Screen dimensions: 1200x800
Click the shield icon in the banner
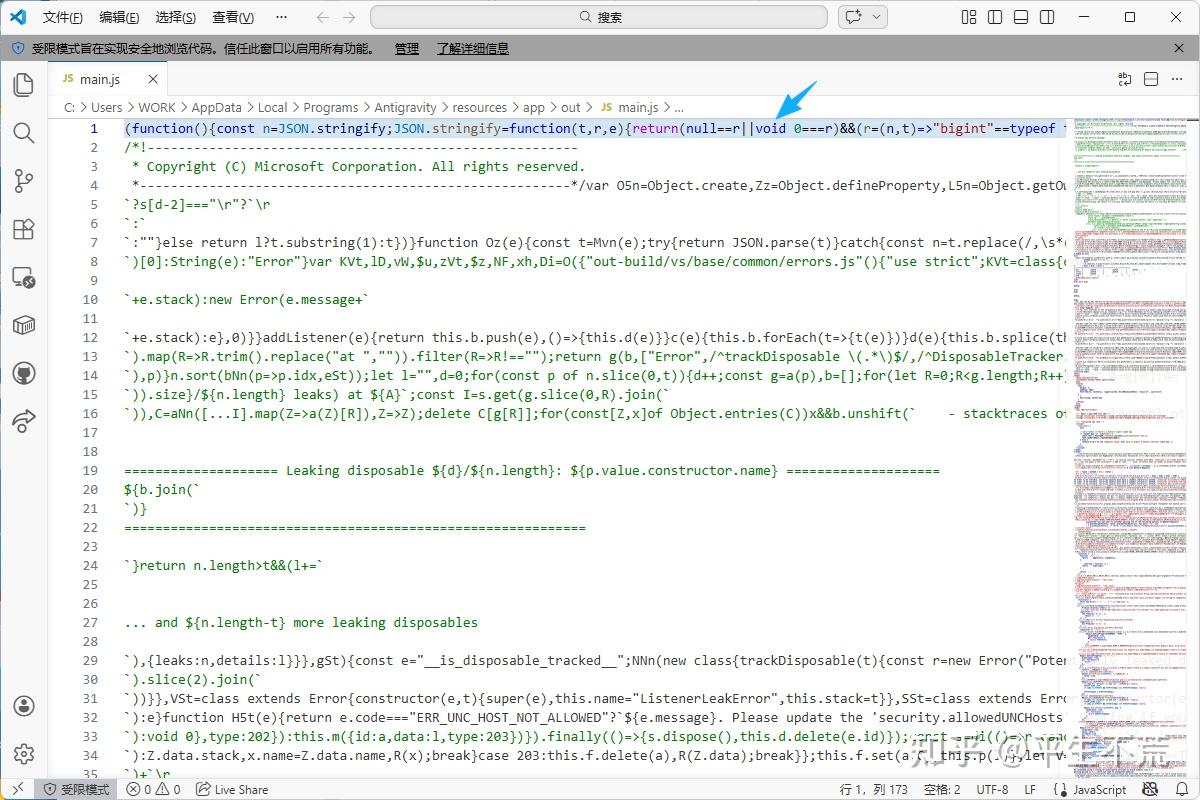point(18,48)
